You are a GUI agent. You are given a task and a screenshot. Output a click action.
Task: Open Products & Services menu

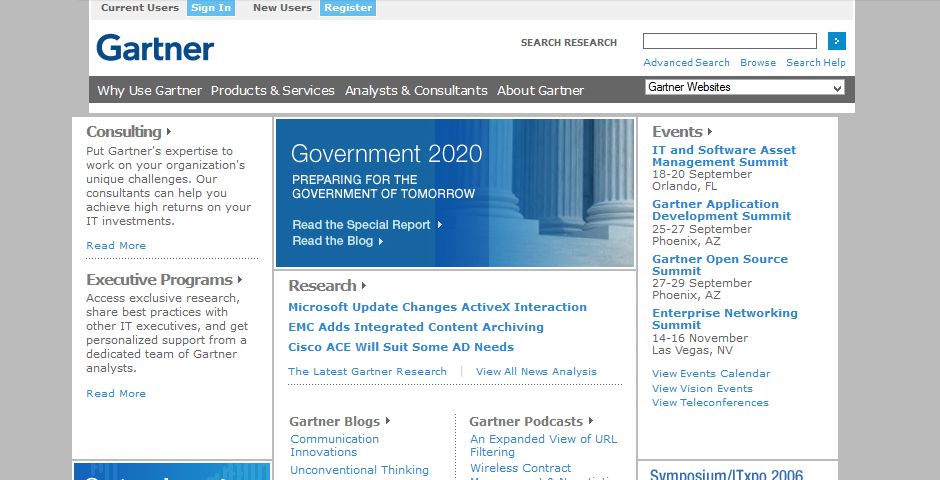(273, 90)
